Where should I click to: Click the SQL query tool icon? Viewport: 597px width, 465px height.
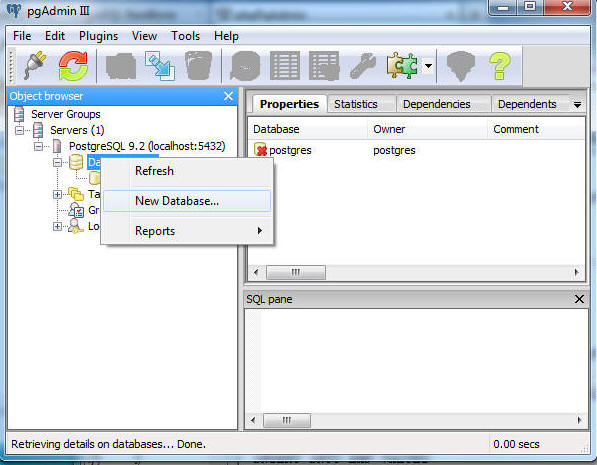[245, 66]
